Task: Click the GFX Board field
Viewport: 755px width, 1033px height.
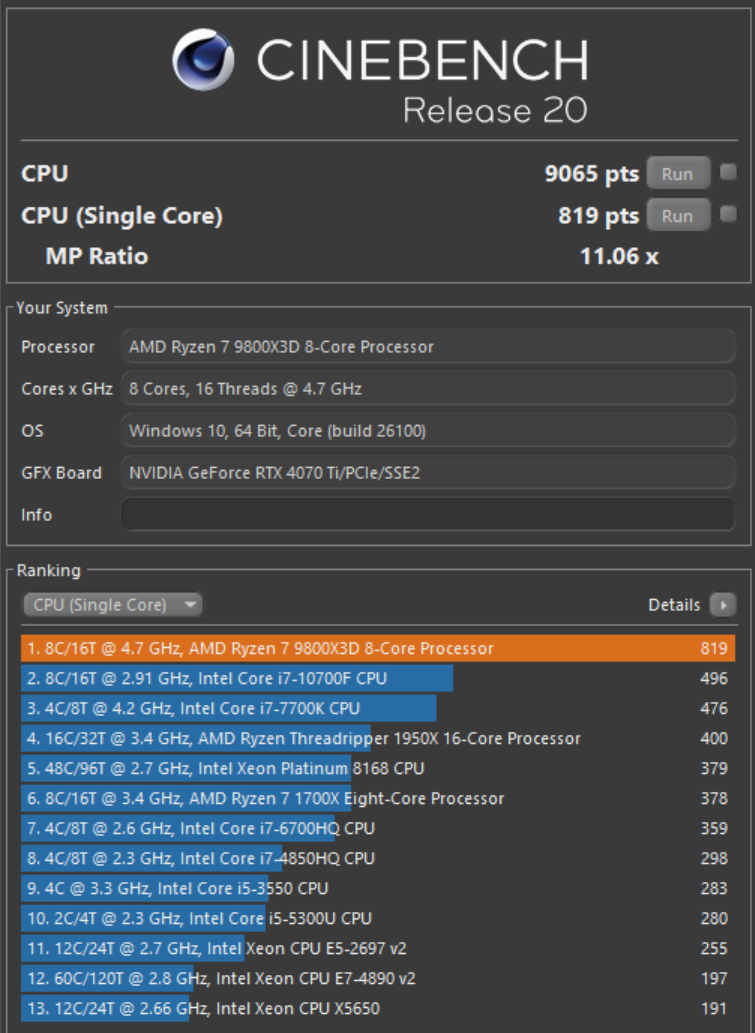Action: pyautogui.click(x=427, y=473)
